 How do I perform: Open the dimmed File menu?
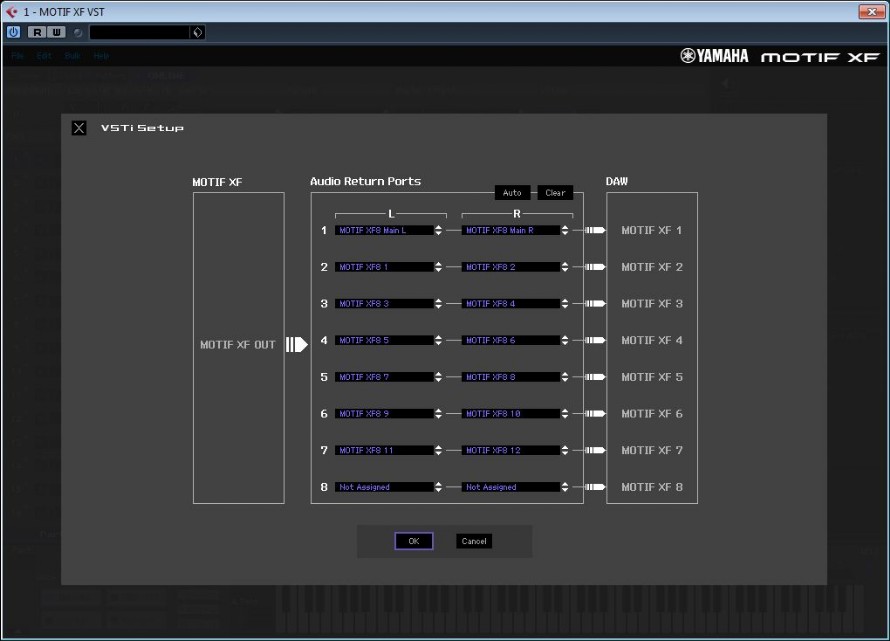(x=17, y=56)
